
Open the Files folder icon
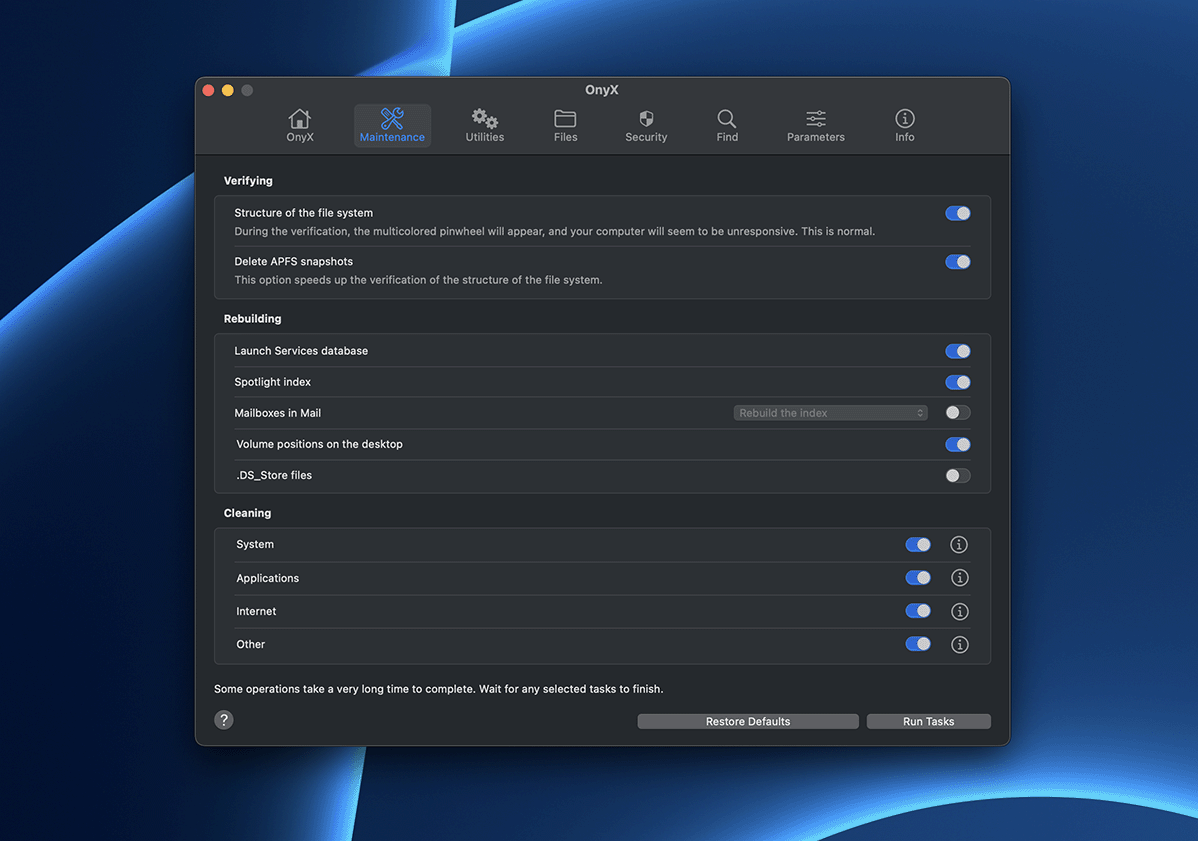(565, 119)
